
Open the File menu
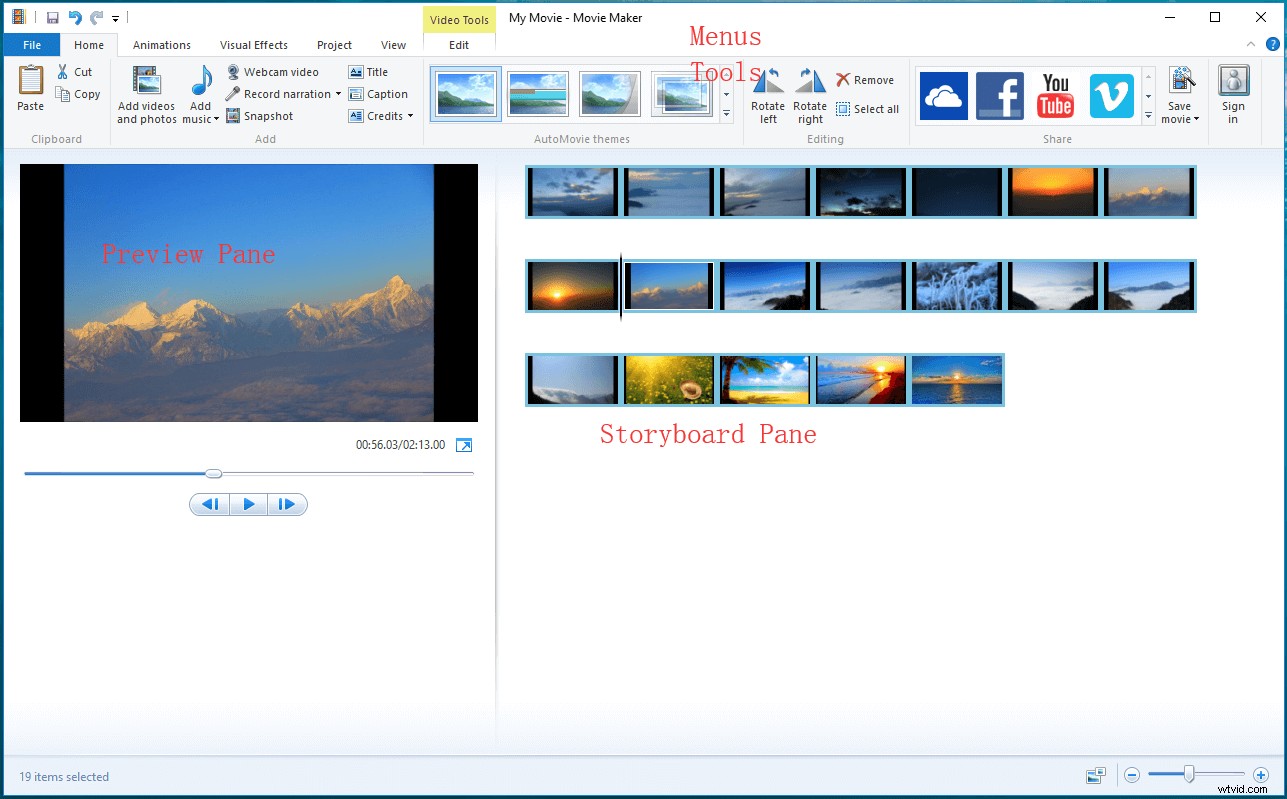coord(31,44)
